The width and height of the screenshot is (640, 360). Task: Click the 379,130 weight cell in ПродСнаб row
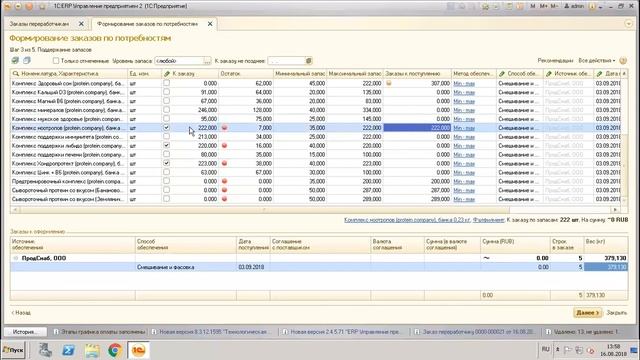coord(606,258)
